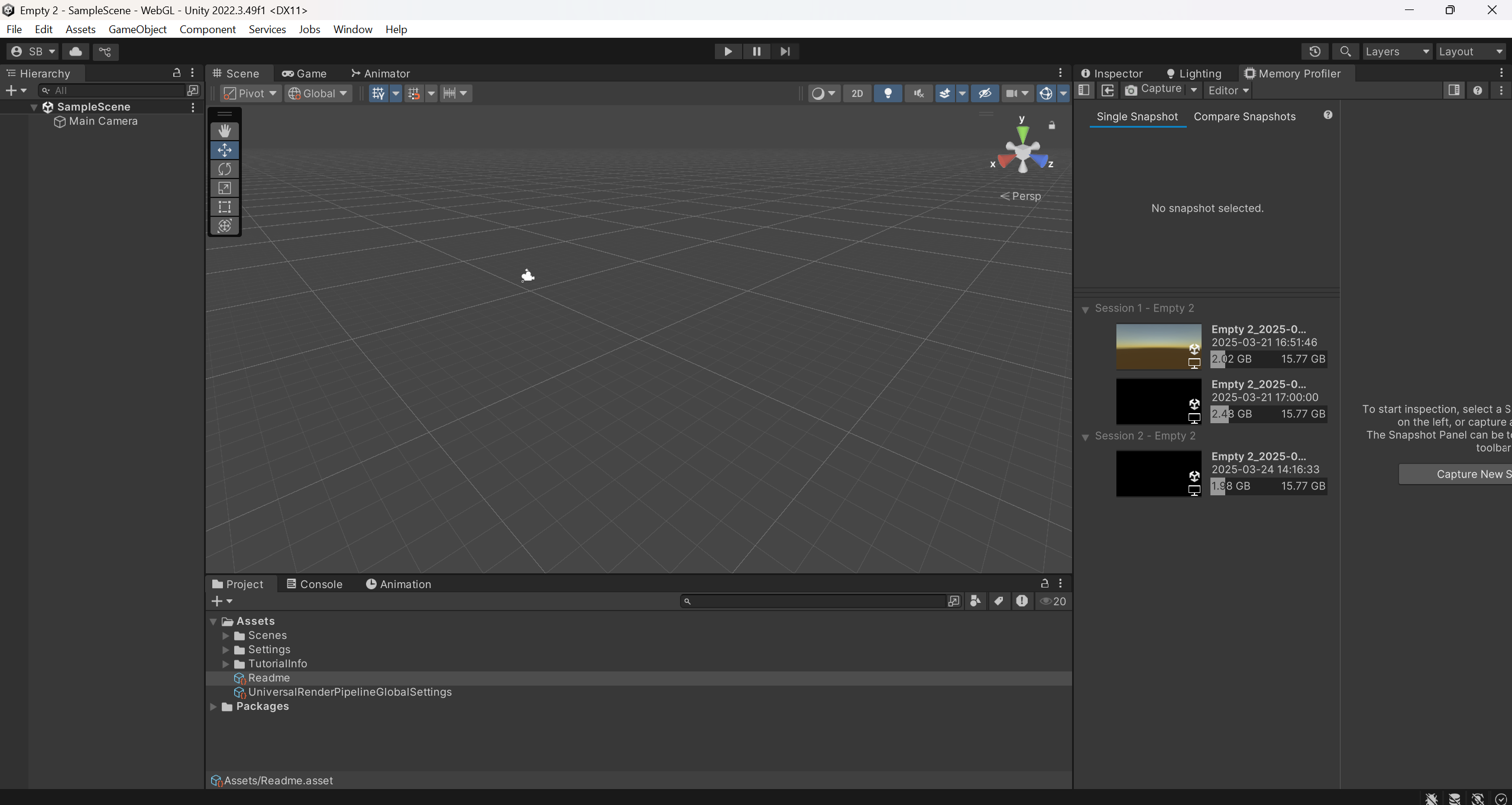Select the Hand view tool
Viewport: 1512px width, 805px height.
point(225,131)
